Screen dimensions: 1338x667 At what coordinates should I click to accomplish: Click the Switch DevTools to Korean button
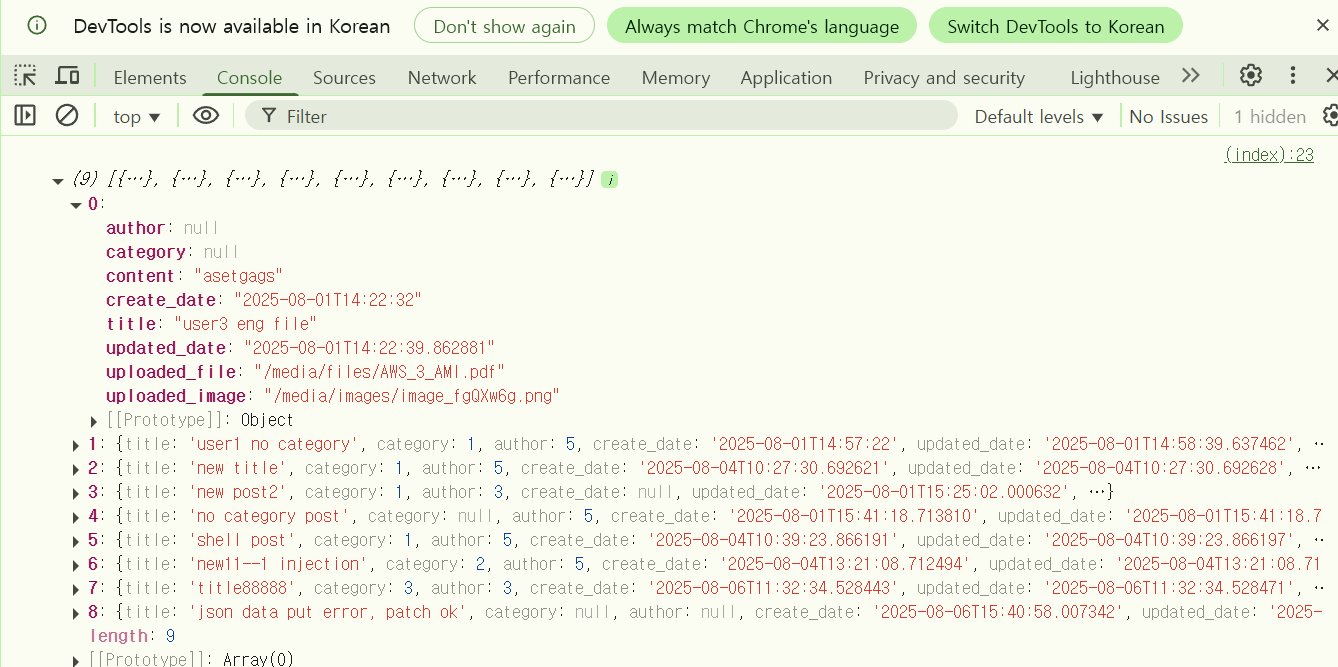pos(1055,26)
